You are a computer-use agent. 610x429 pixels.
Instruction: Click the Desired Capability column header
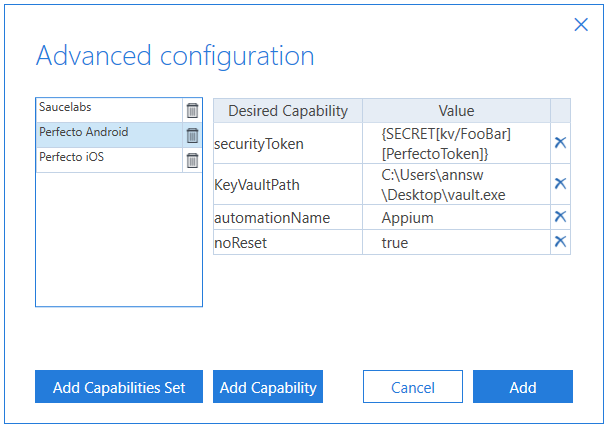pos(288,110)
